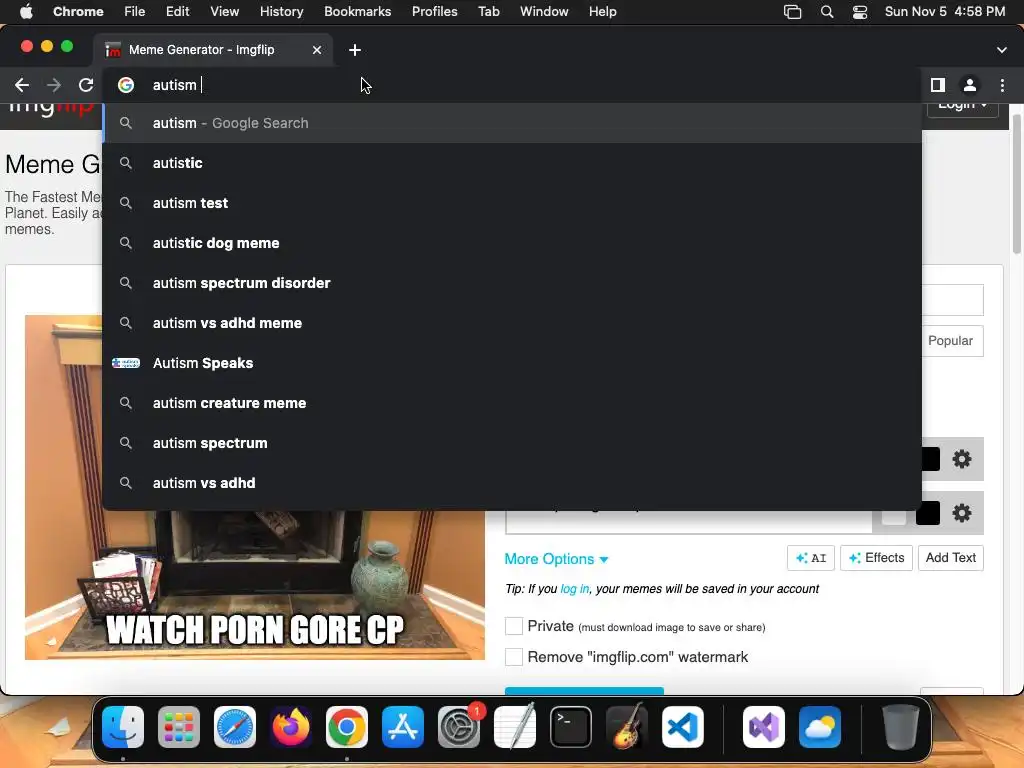Reload the page with the refresh icon

point(86,85)
